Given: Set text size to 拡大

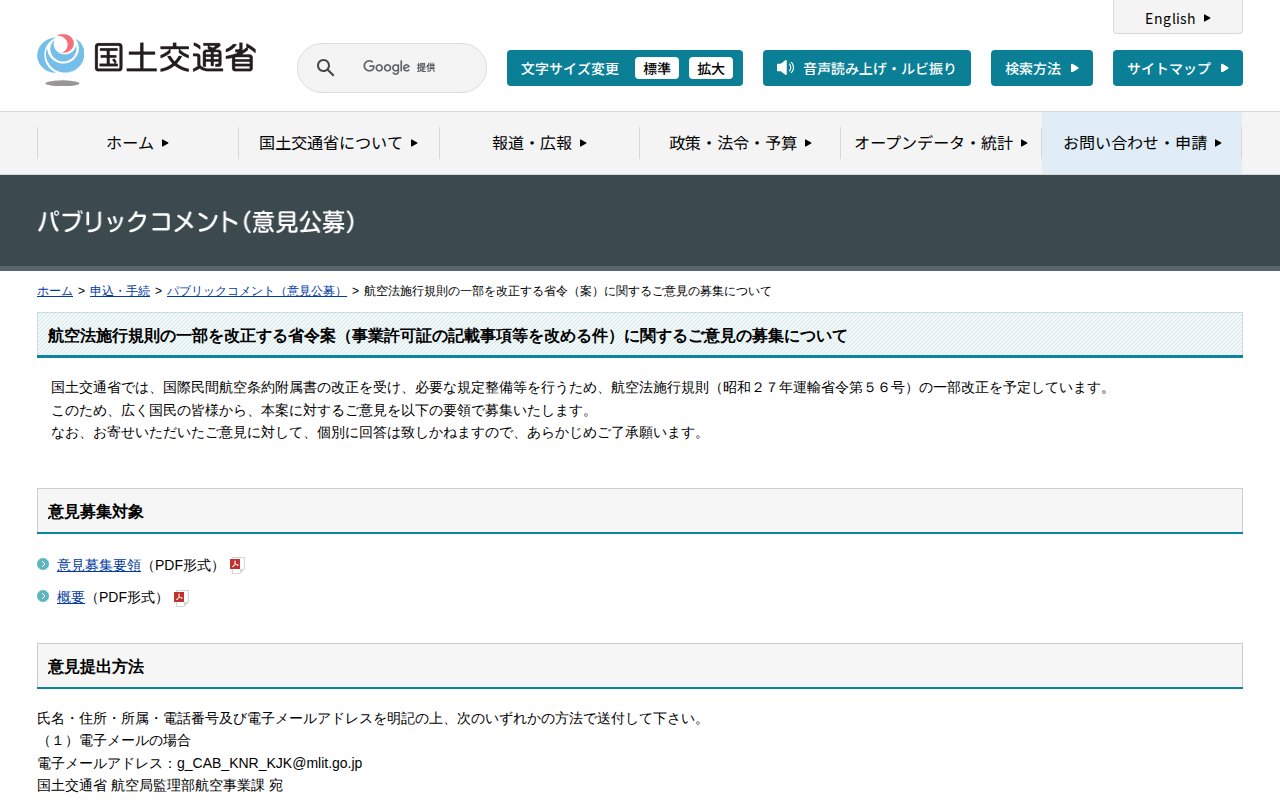Looking at the screenshot, I should pyautogui.click(x=711, y=68).
